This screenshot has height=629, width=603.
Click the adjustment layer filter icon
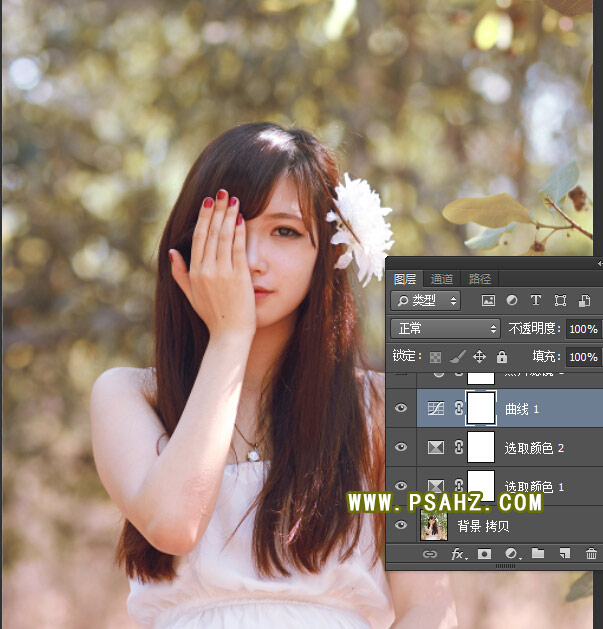[512, 300]
